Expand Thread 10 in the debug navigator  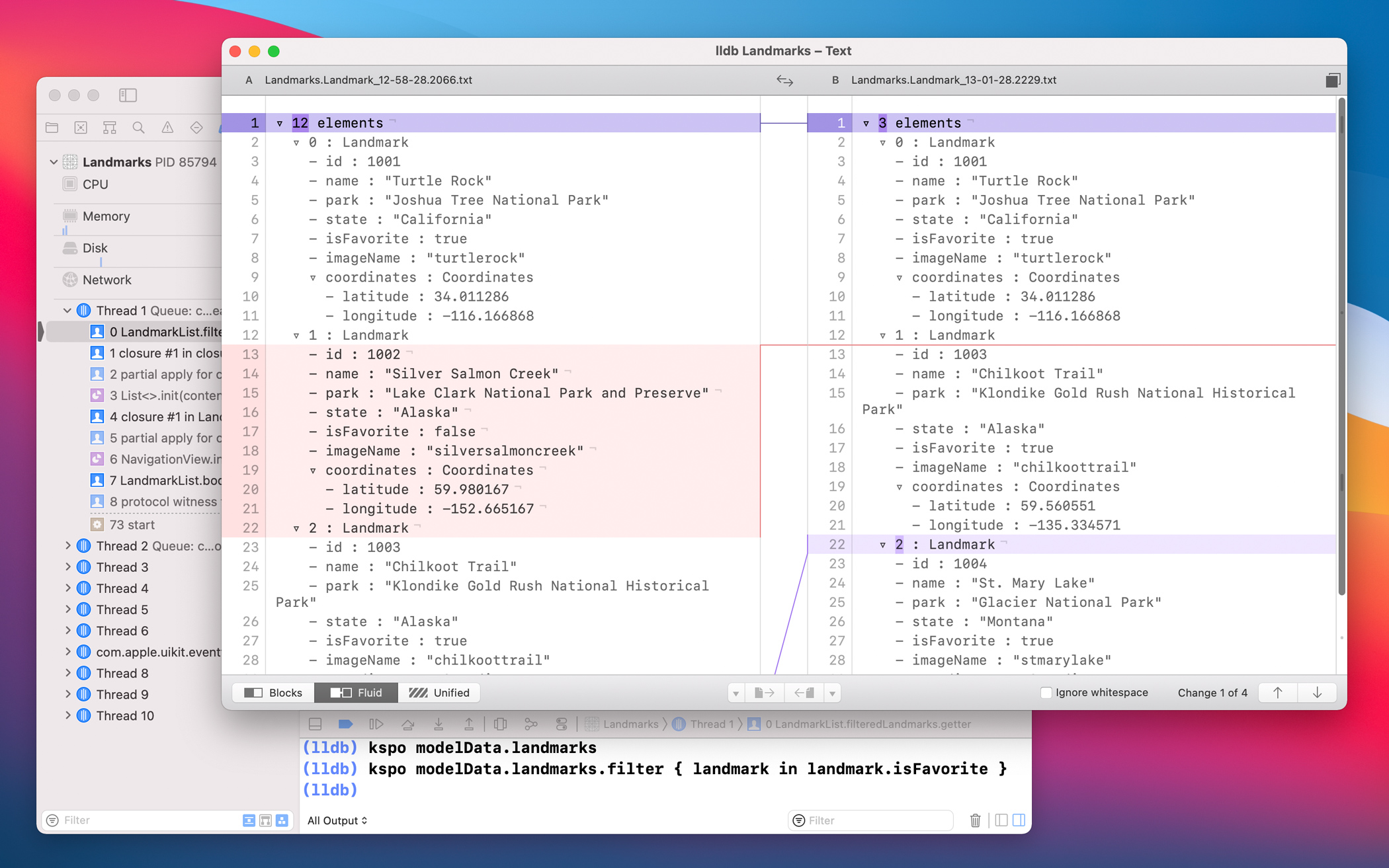tap(67, 715)
